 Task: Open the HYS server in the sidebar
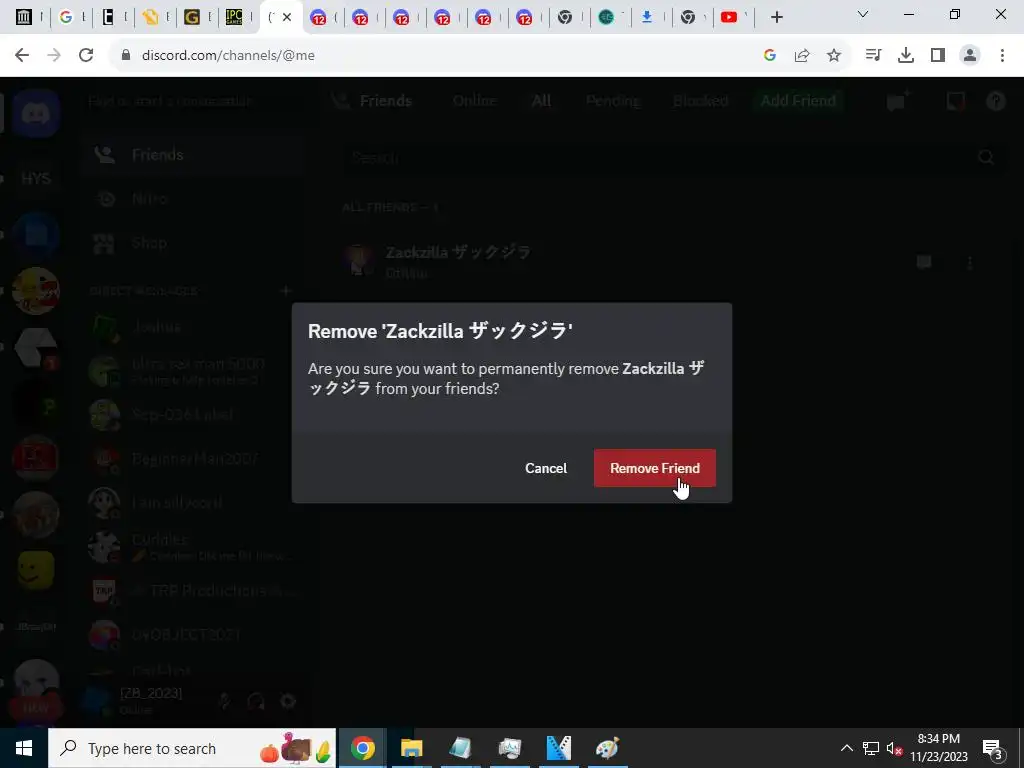pos(36,178)
